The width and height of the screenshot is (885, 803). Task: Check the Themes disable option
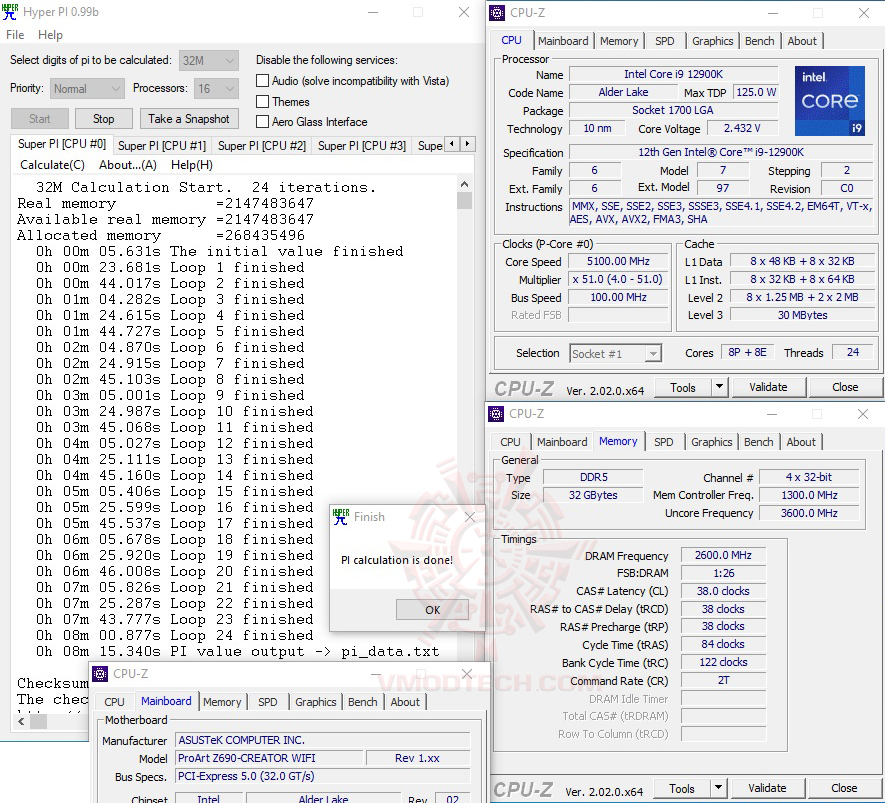pyautogui.click(x=262, y=101)
